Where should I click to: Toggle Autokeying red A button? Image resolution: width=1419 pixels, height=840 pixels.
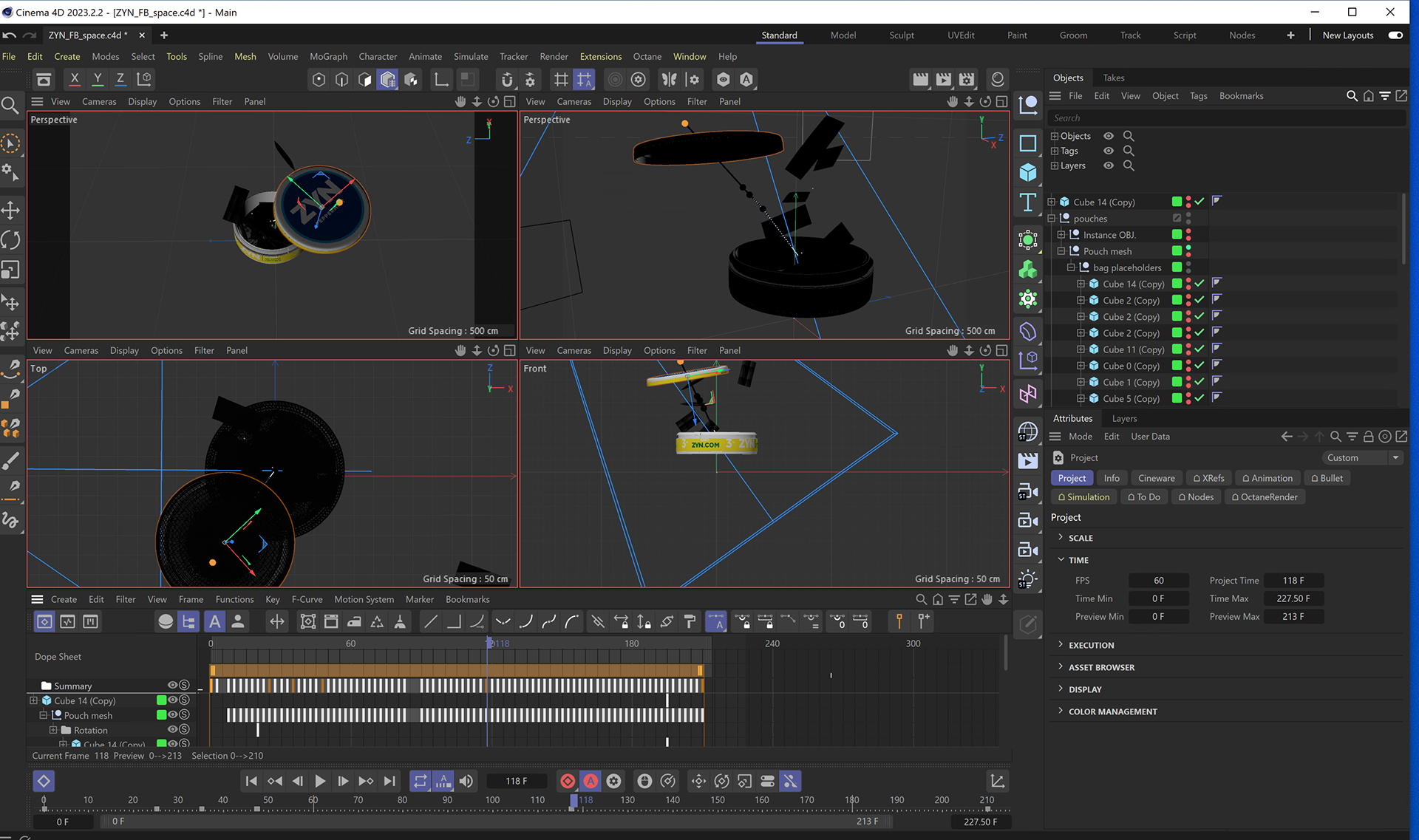591,781
